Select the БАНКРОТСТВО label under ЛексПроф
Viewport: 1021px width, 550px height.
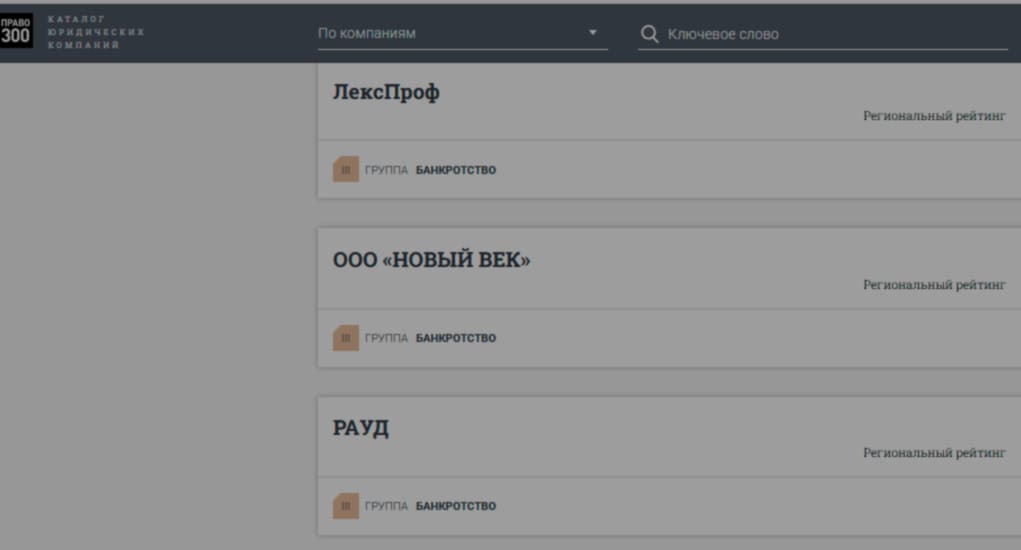(456, 170)
